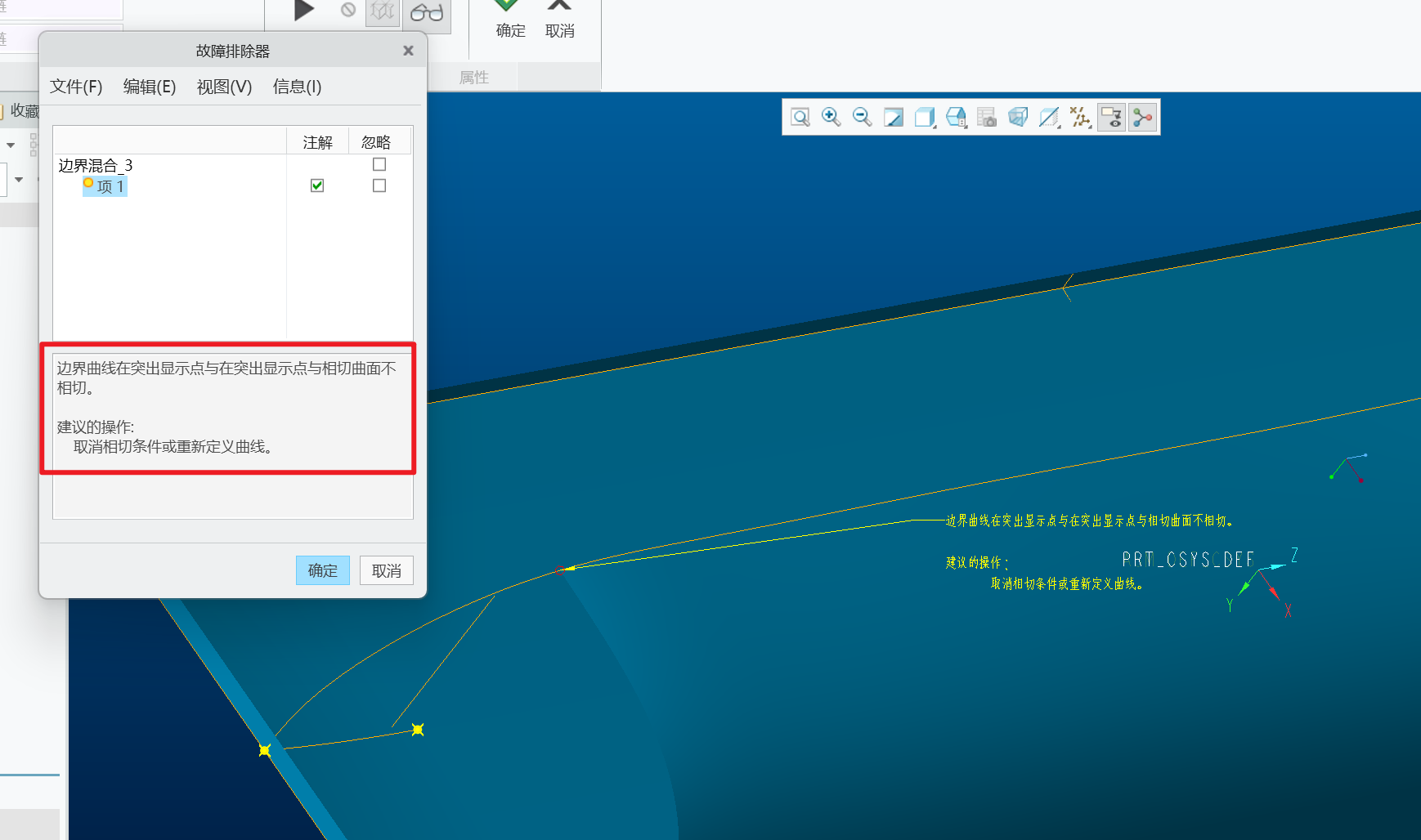The width and height of the screenshot is (1421, 840).
Task: Click the Zoom In magnifier icon
Action: point(831,118)
